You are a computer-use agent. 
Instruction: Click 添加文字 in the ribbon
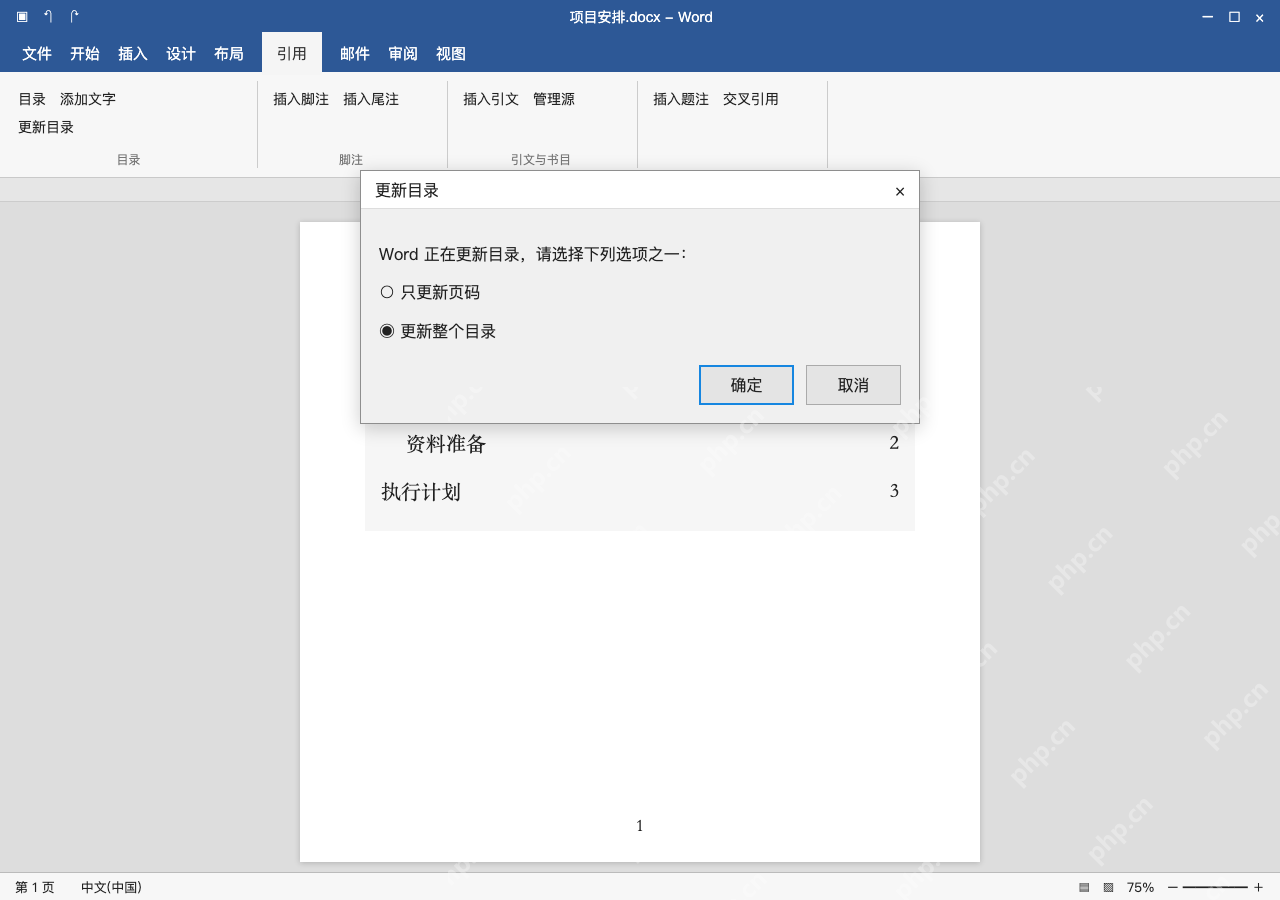tap(88, 99)
